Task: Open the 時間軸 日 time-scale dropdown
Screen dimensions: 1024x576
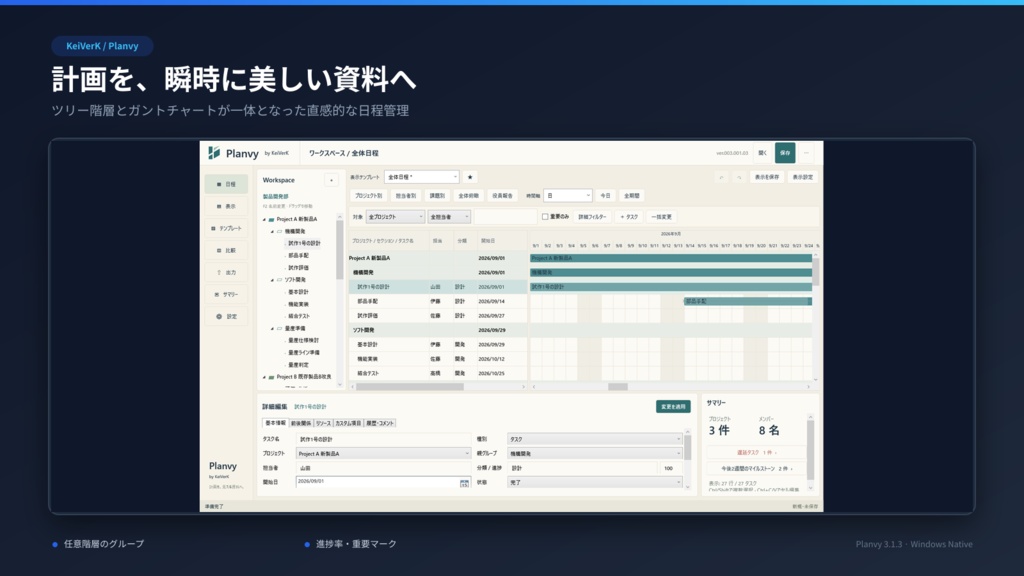Action: pos(568,195)
